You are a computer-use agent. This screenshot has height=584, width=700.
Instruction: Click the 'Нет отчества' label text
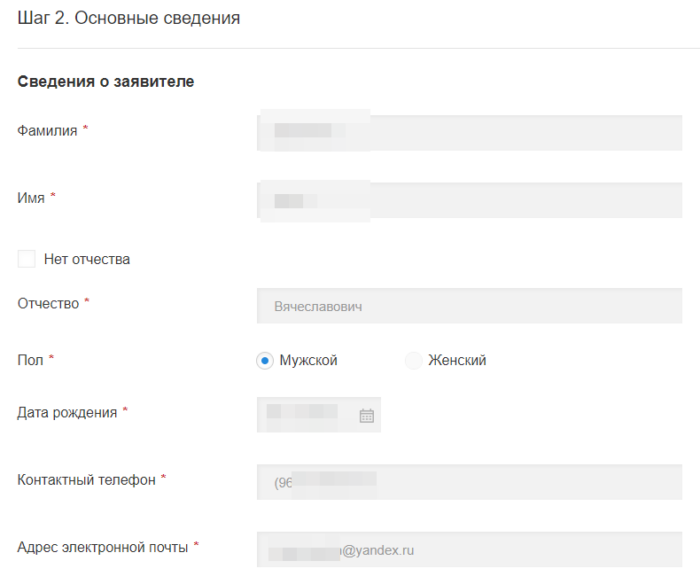[x=87, y=259]
